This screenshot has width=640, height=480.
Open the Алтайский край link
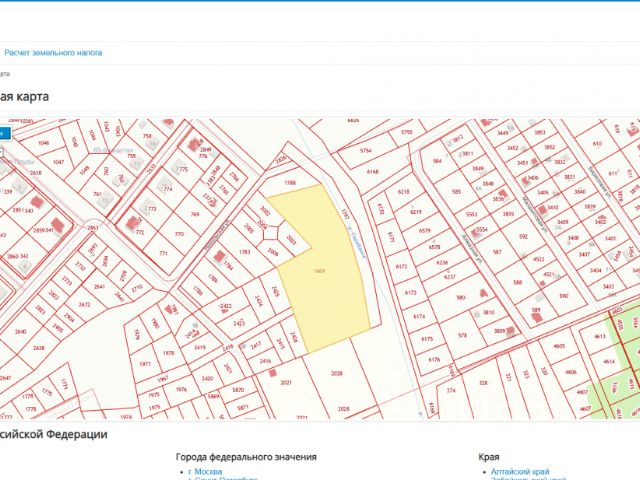[520, 472]
